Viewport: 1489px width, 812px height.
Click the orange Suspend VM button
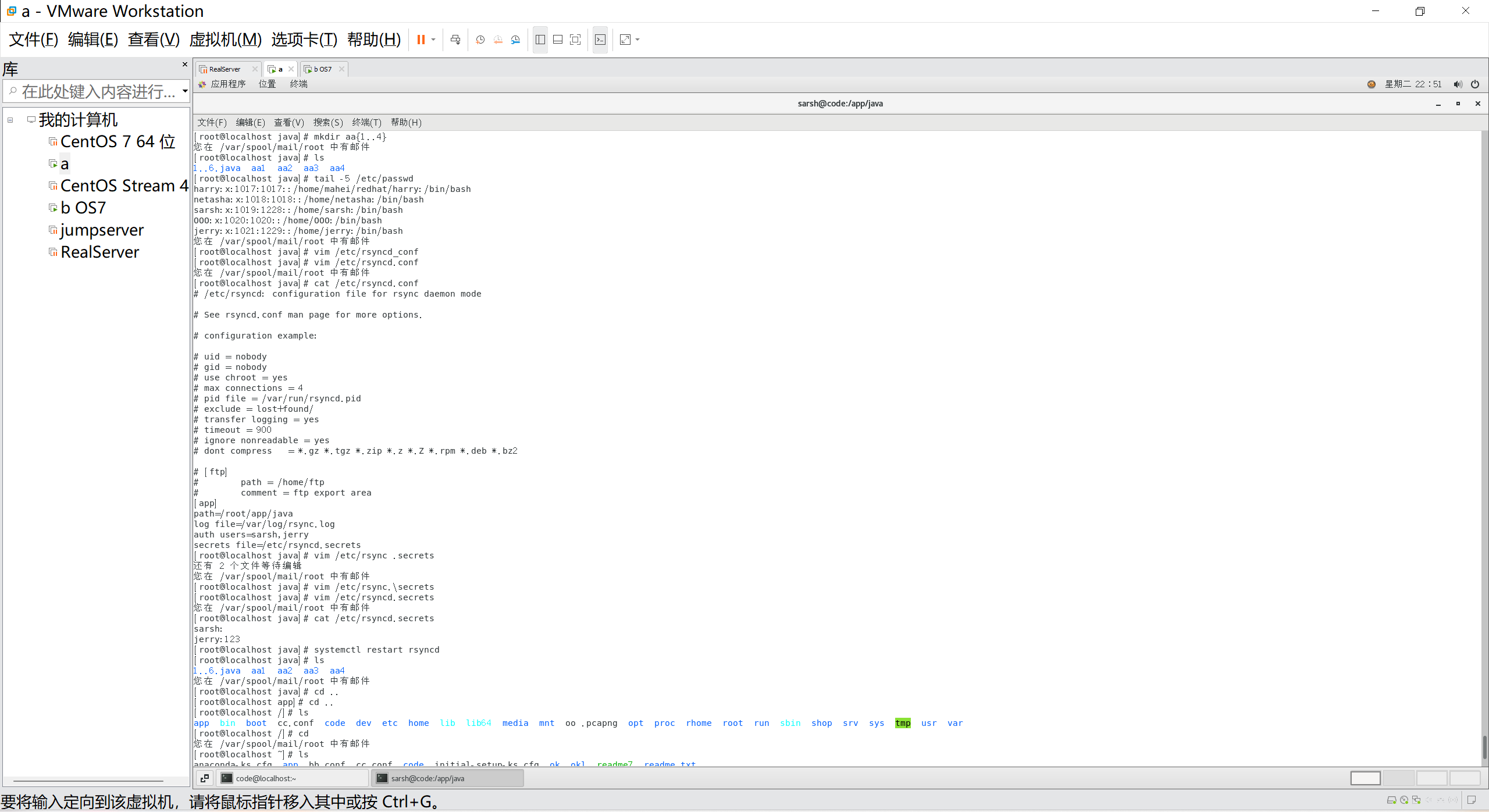(x=421, y=40)
